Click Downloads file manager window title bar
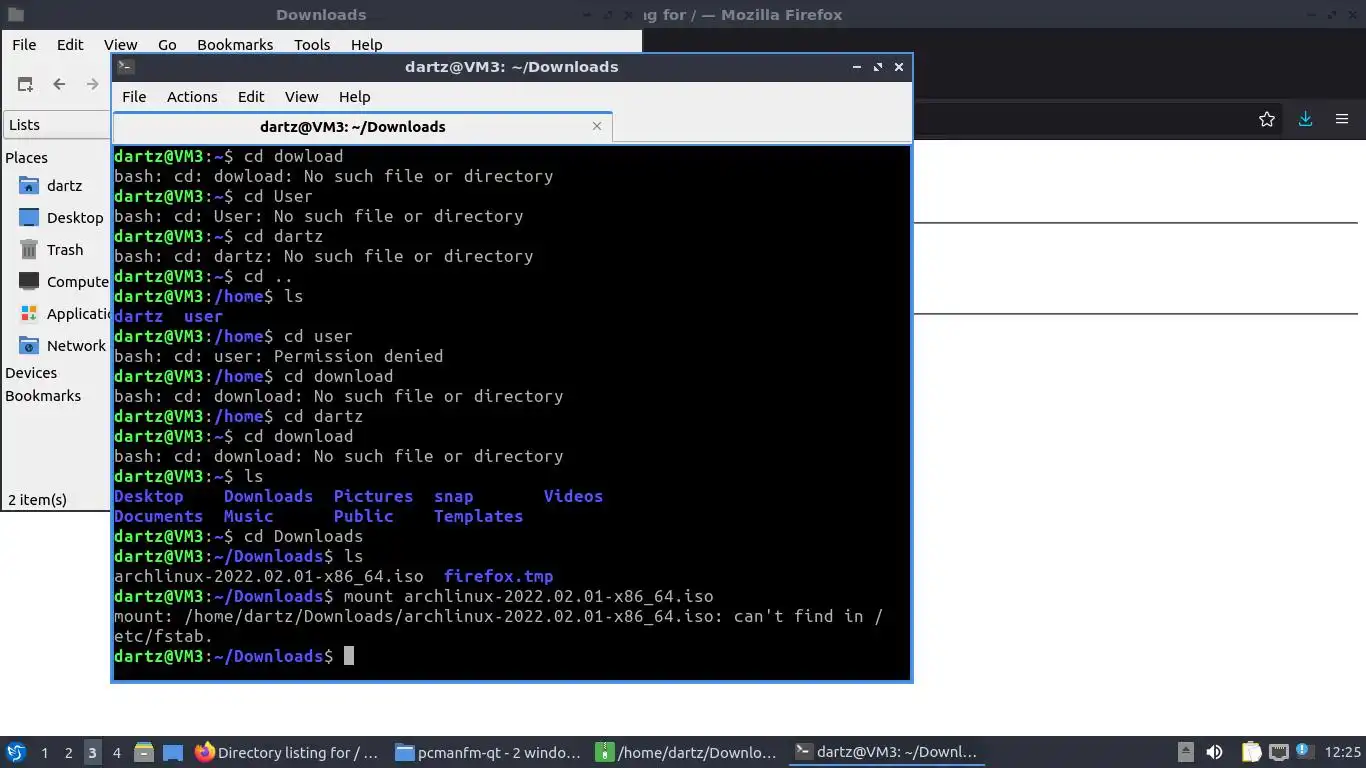Image resolution: width=1366 pixels, height=768 pixels. [x=321, y=15]
